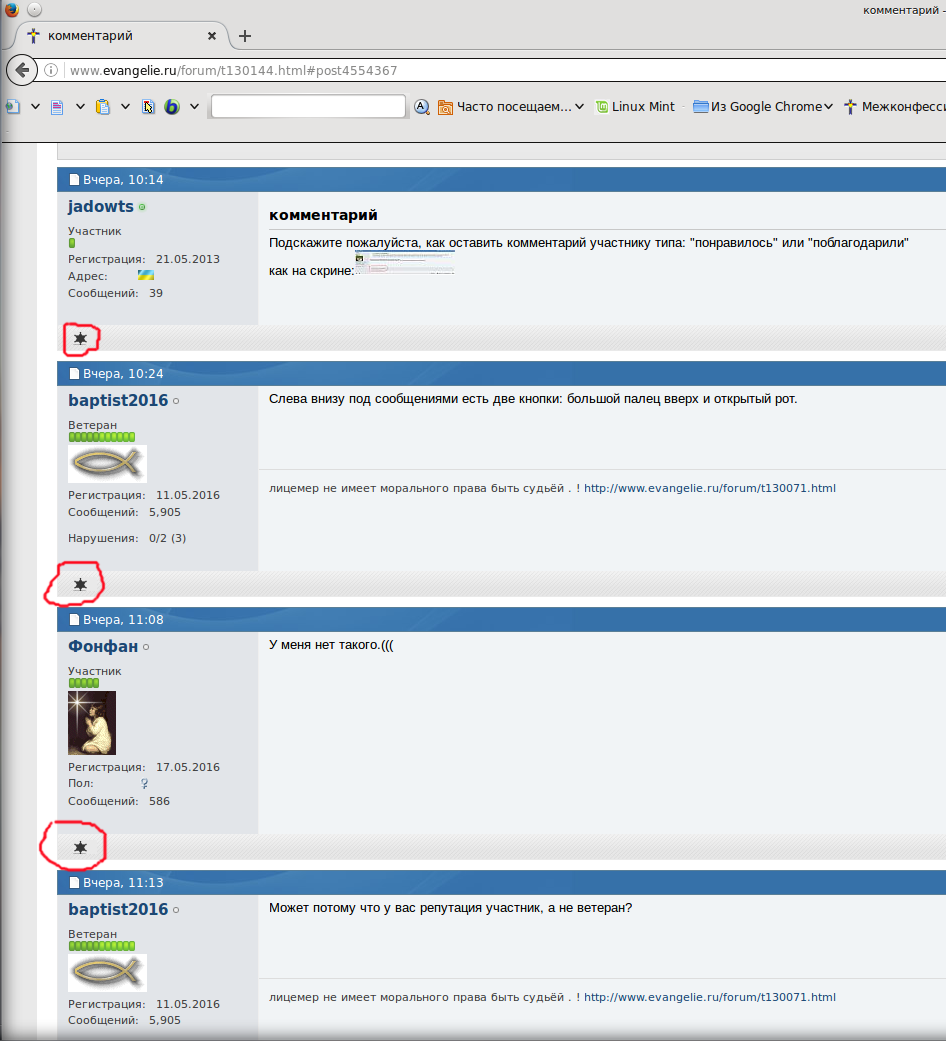Viewport: 946px width, 1041px height.
Task: Click the star icon under Фонфан's post
Action: pyautogui.click(x=81, y=847)
